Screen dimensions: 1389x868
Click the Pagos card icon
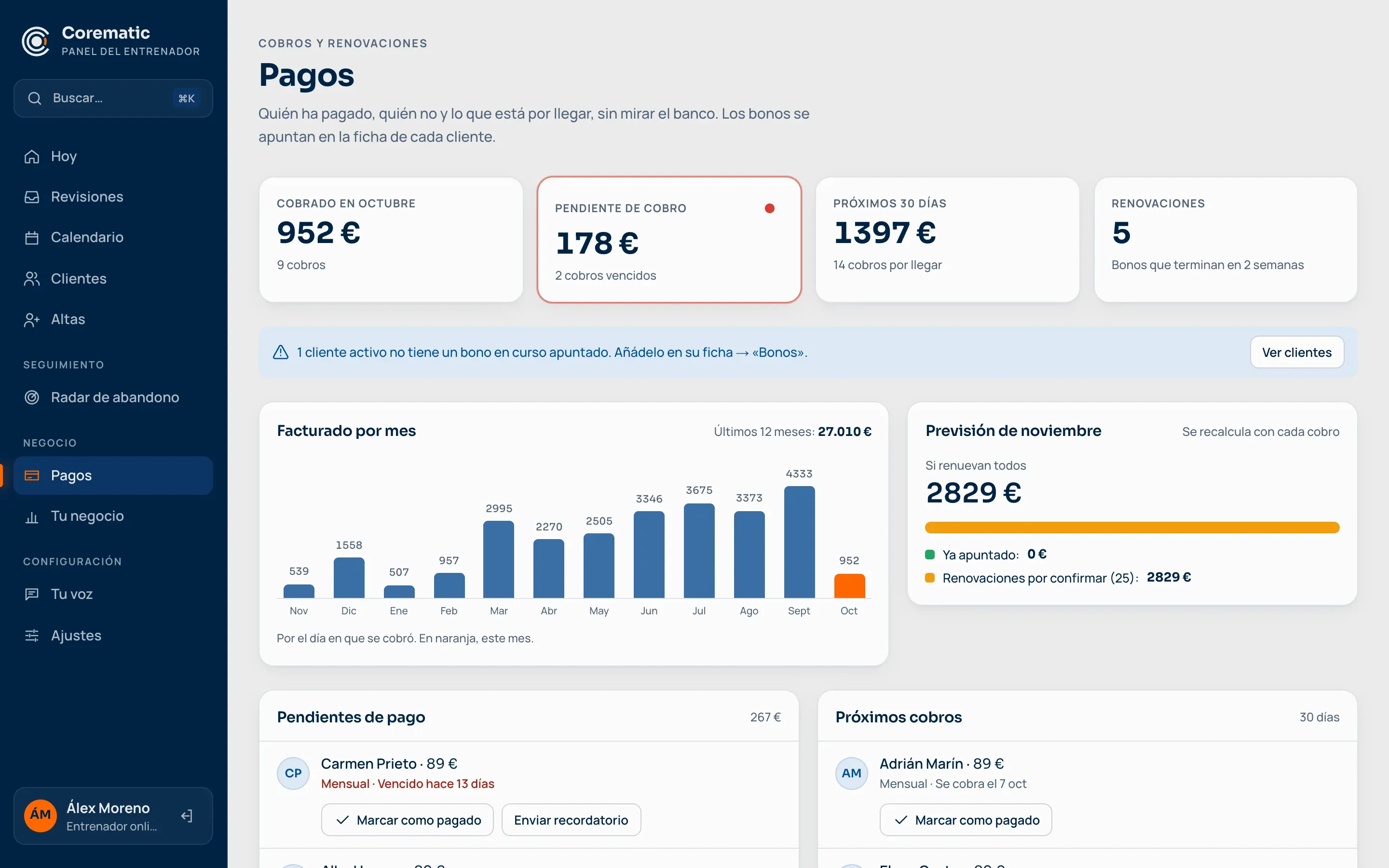31,475
